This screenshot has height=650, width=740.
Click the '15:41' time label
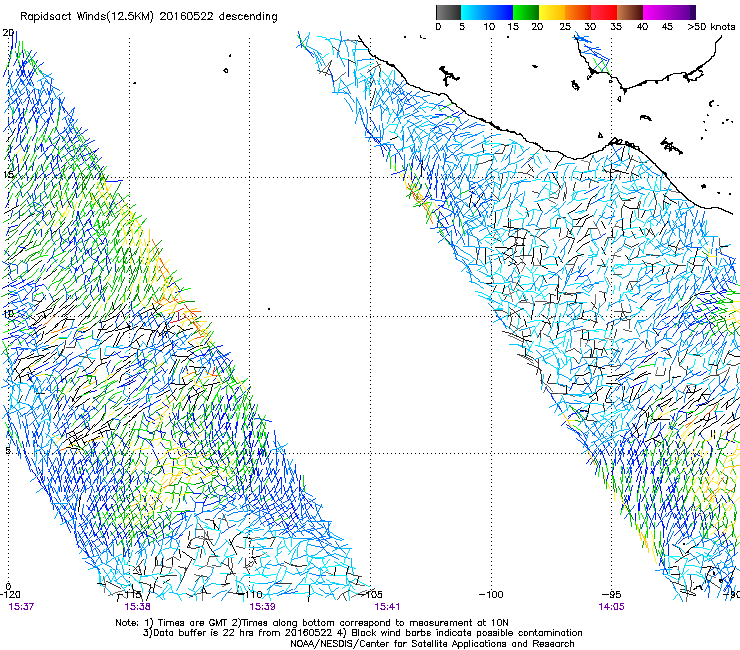coord(387,607)
